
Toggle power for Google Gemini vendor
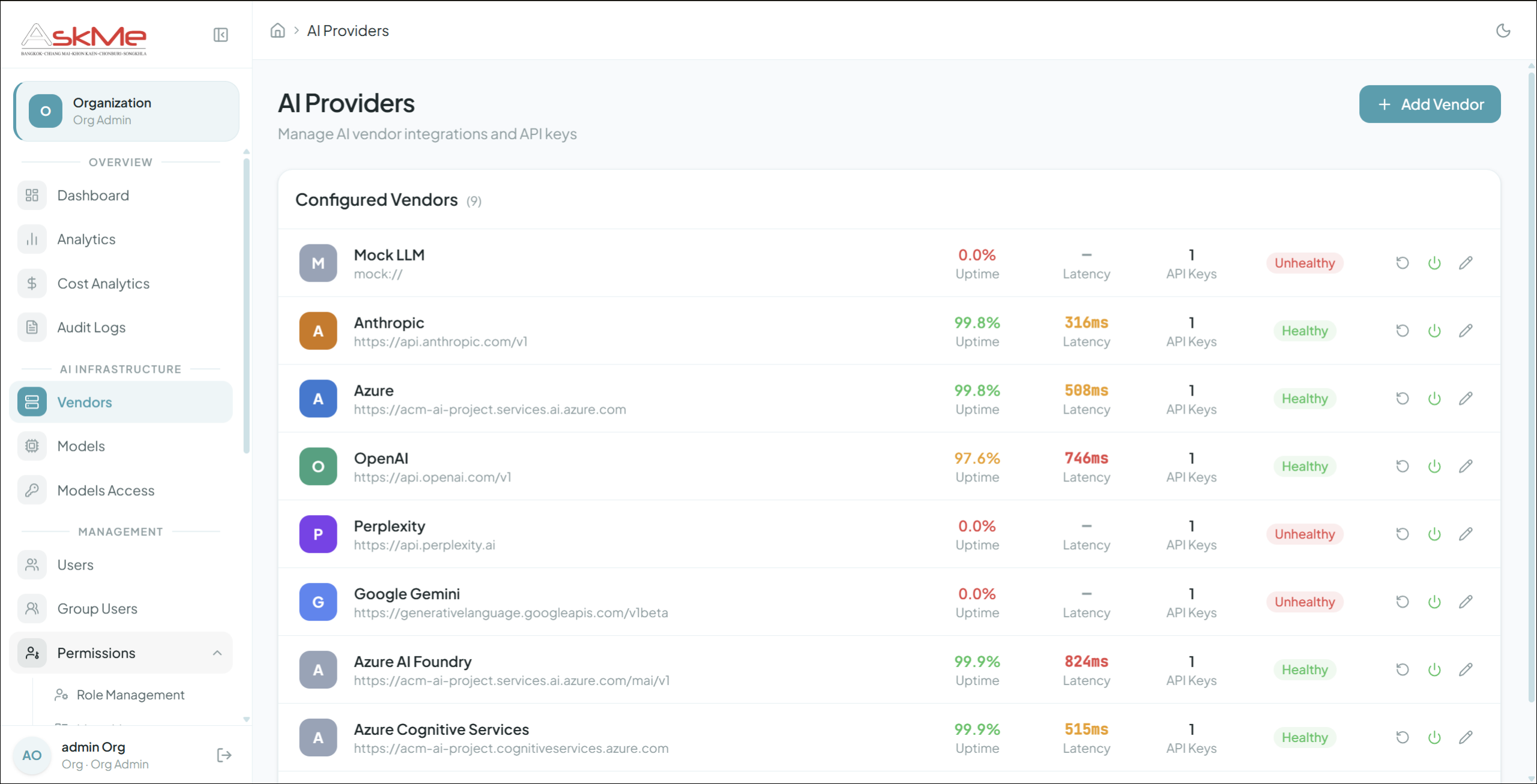click(x=1434, y=602)
